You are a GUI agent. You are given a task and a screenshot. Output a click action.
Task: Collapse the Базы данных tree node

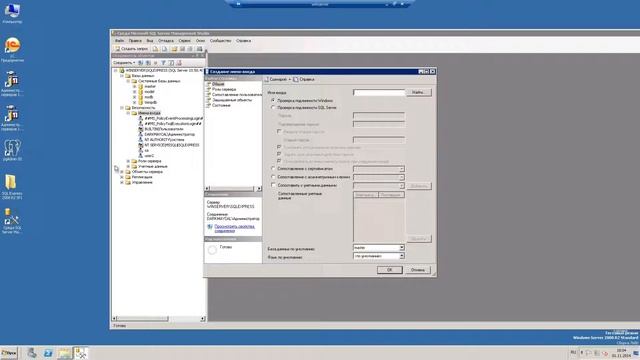click(122, 76)
